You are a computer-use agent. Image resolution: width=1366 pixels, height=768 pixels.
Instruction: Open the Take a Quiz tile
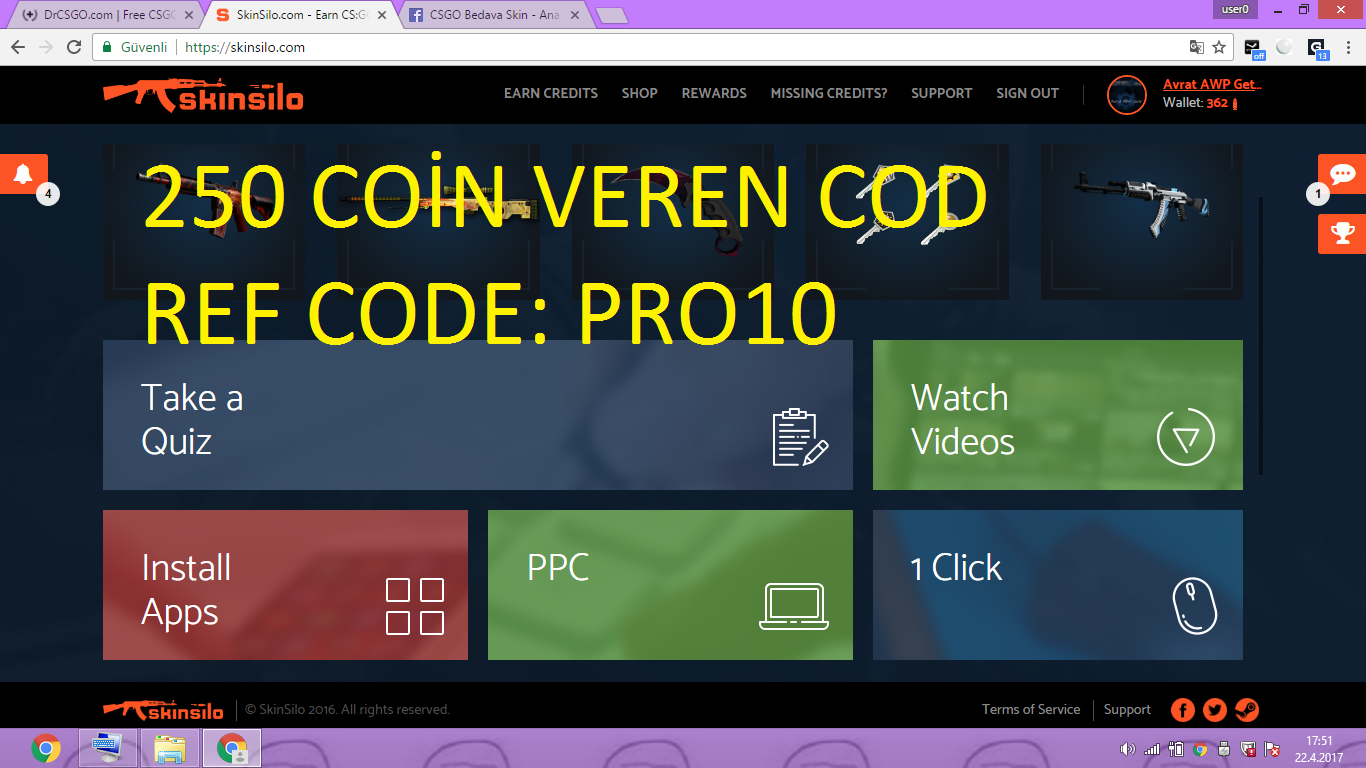[478, 415]
